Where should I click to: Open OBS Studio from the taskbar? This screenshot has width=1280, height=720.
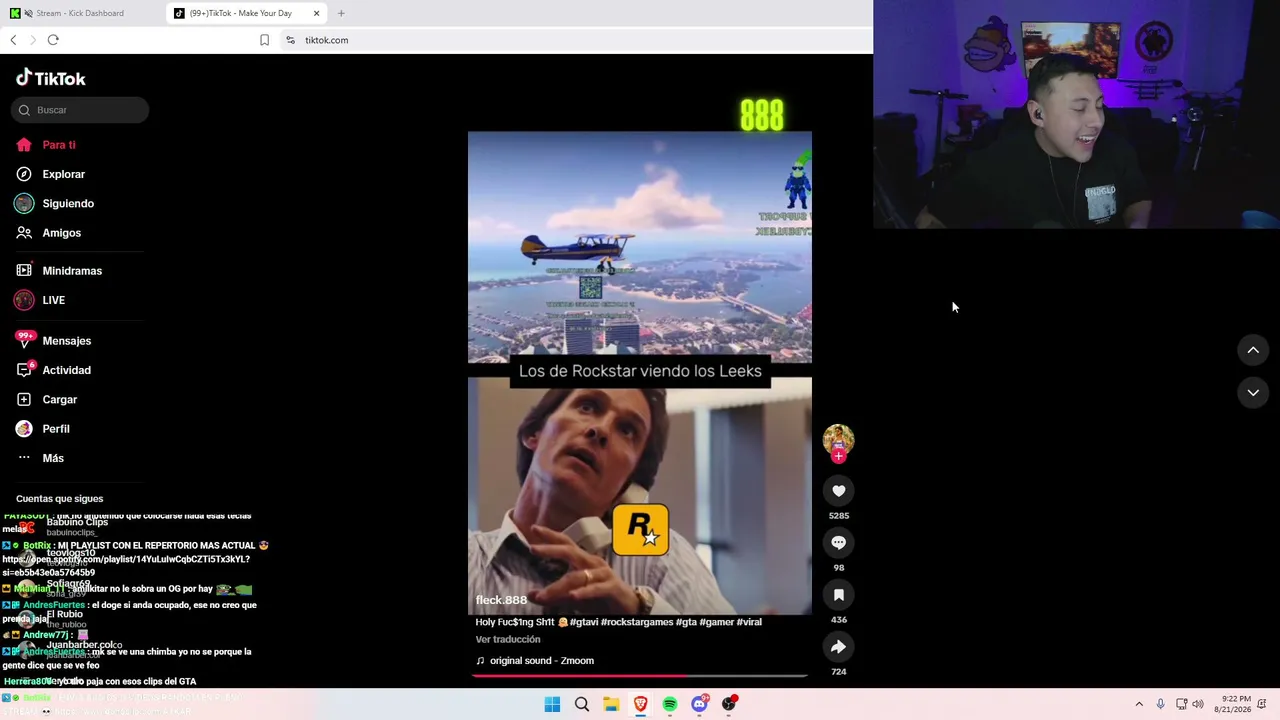(x=729, y=704)
